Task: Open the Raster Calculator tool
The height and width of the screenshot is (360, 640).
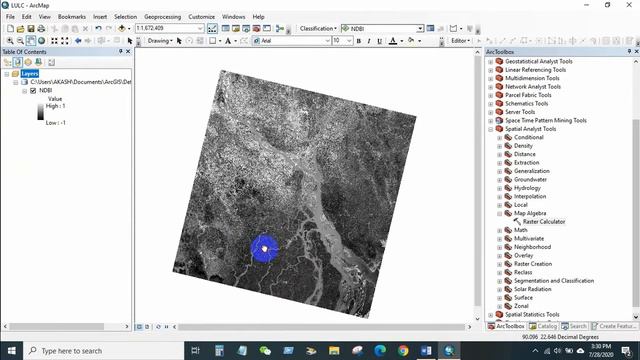Action: [x=544, y=222]
